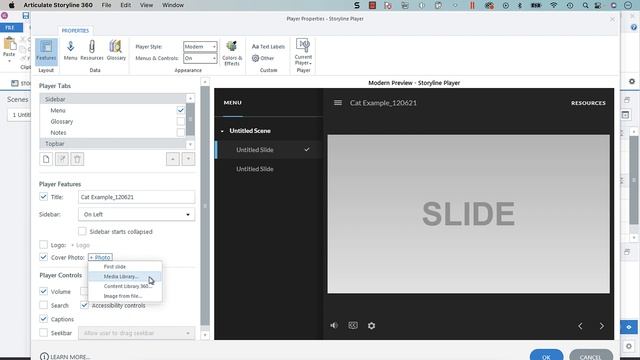Choose Media Library from photo menu
The image size is (640, 360).
click(x=125, y=276)
